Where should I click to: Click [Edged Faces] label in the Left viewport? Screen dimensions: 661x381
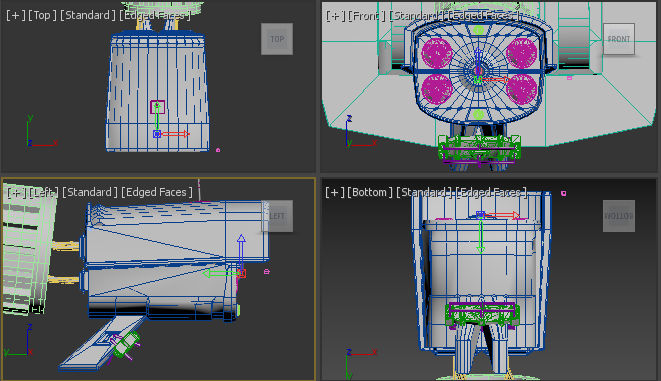(157, 192)
